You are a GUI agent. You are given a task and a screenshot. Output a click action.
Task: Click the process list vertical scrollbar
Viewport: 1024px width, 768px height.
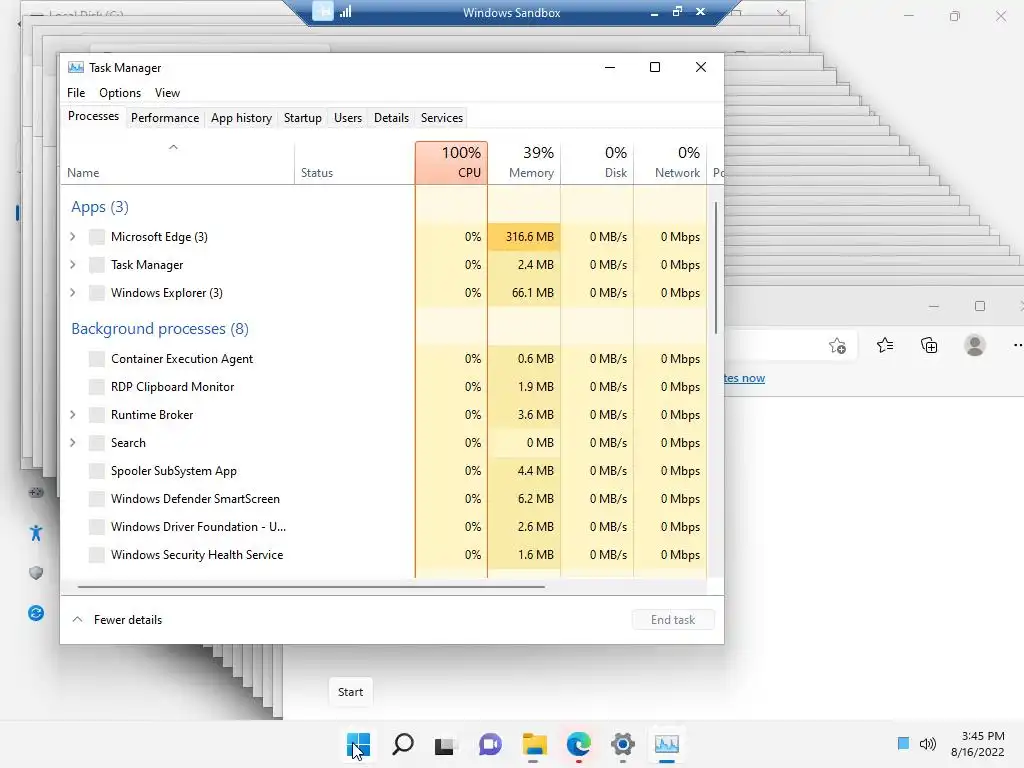(x=716, y=268)
